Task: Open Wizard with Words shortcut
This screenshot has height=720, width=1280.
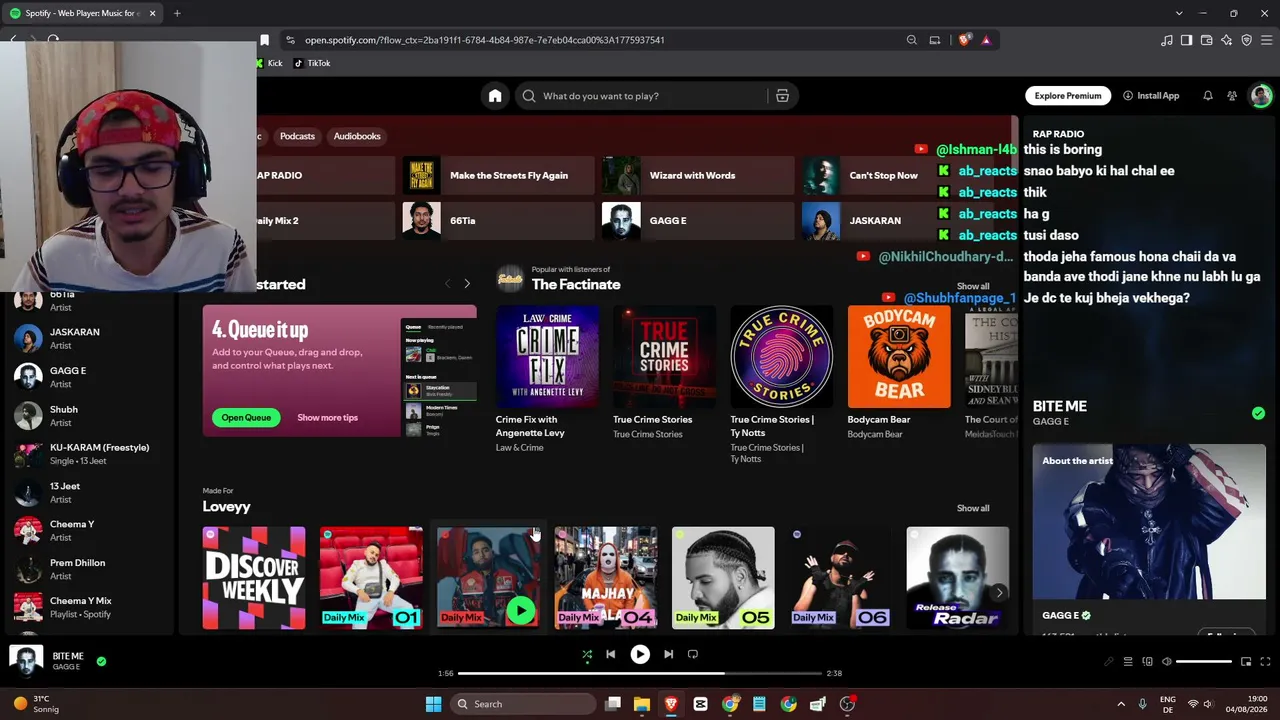Action: 698,175
